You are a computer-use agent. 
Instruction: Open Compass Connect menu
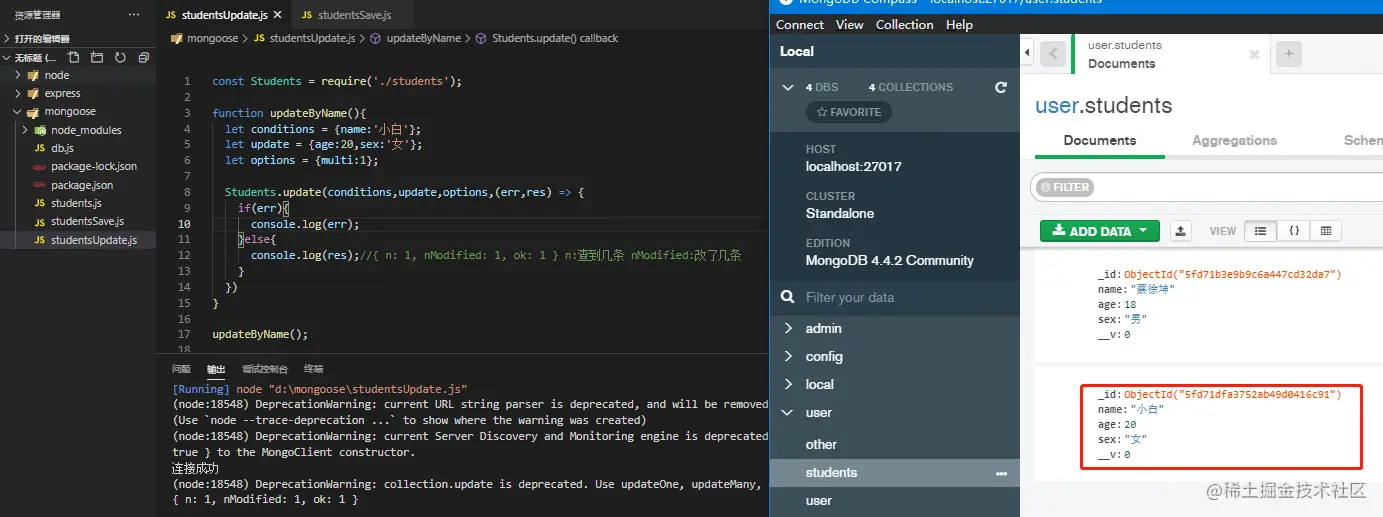[800, 24]
